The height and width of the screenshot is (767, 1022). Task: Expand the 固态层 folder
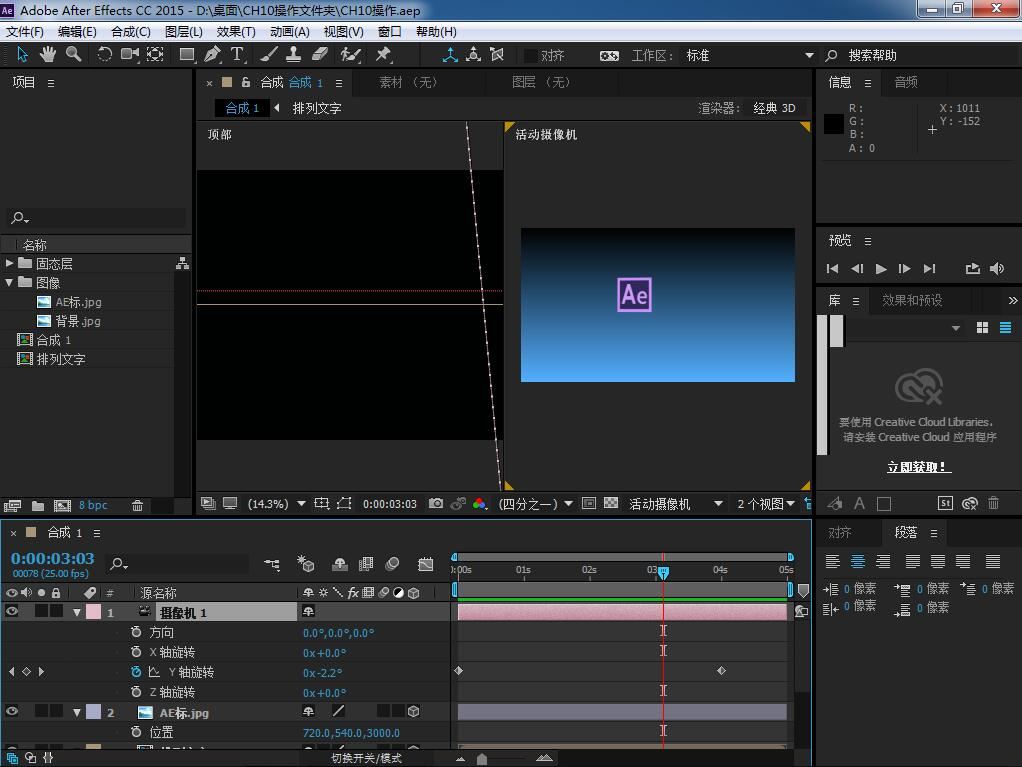click(x=9, y=263)
